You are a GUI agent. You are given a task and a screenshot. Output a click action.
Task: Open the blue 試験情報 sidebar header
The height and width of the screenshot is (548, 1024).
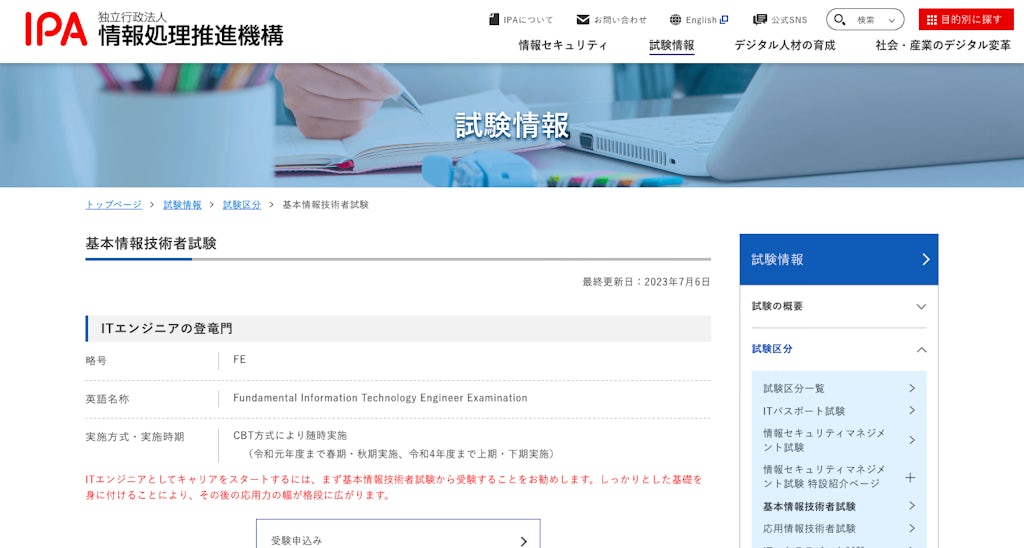coord(839,259)
